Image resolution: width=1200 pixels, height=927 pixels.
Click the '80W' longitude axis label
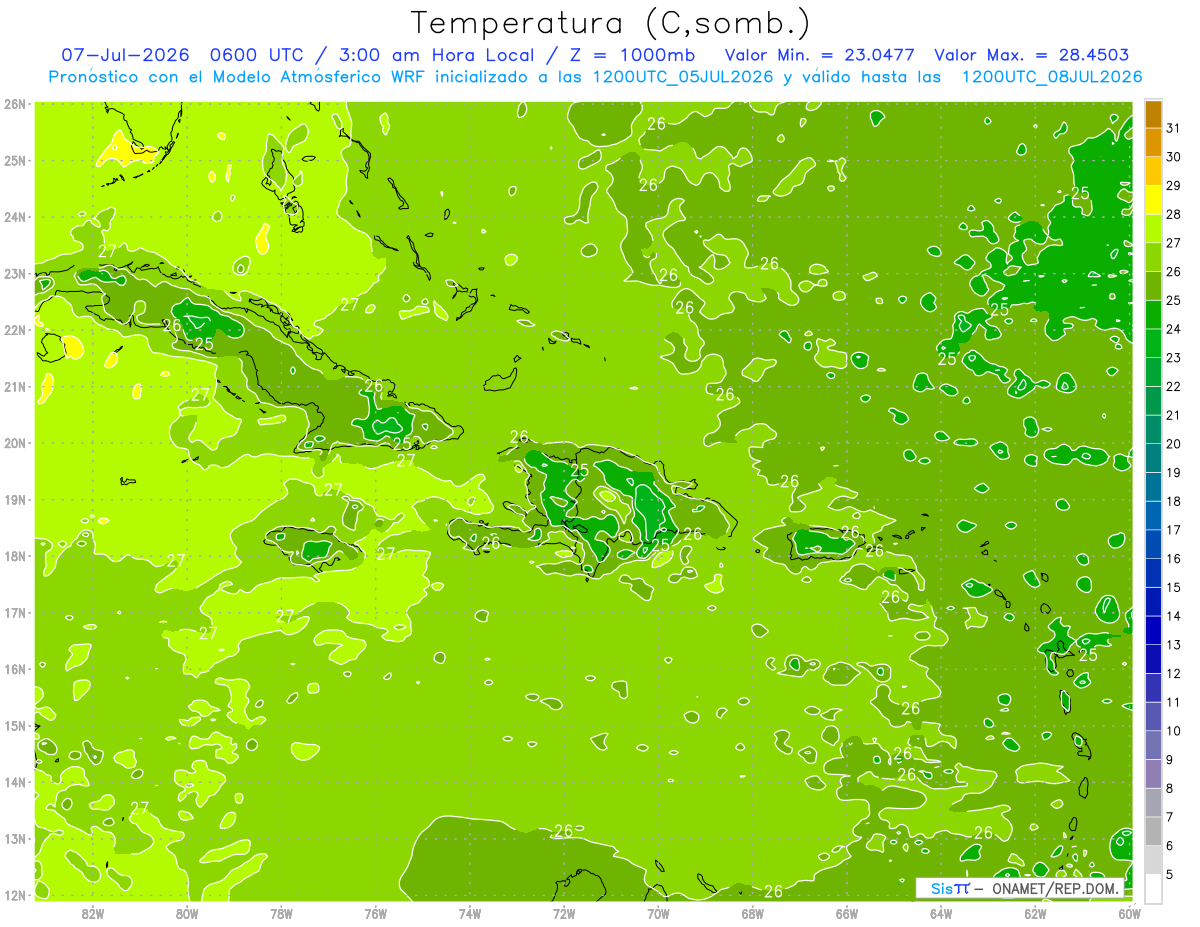(x=187, y=912)
